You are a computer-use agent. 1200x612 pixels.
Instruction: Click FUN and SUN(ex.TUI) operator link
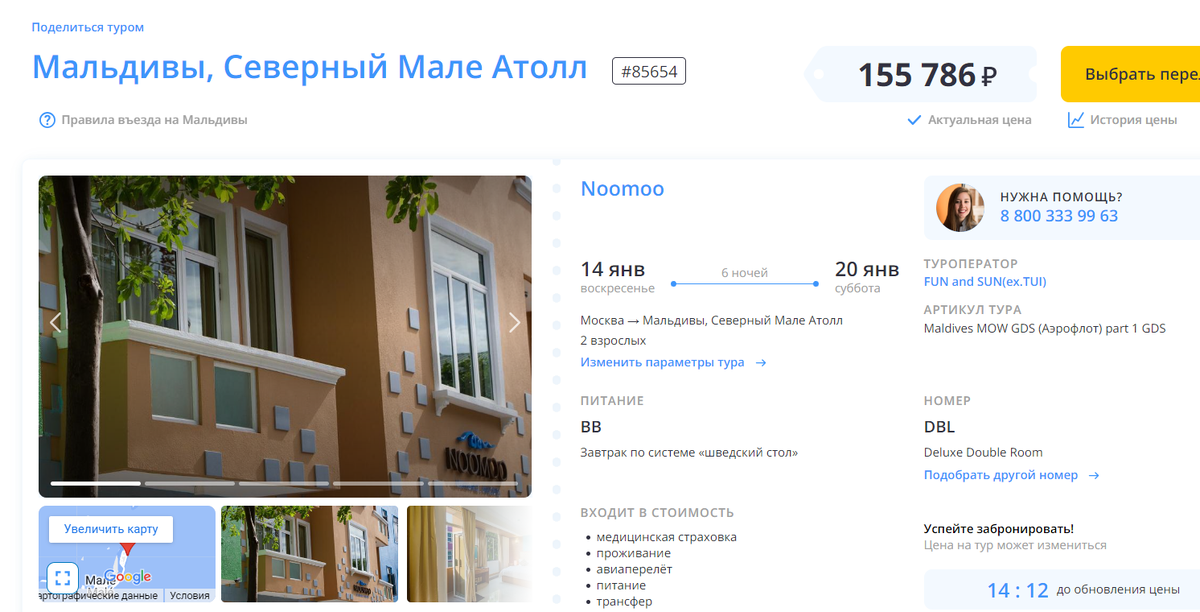point(985,282)
